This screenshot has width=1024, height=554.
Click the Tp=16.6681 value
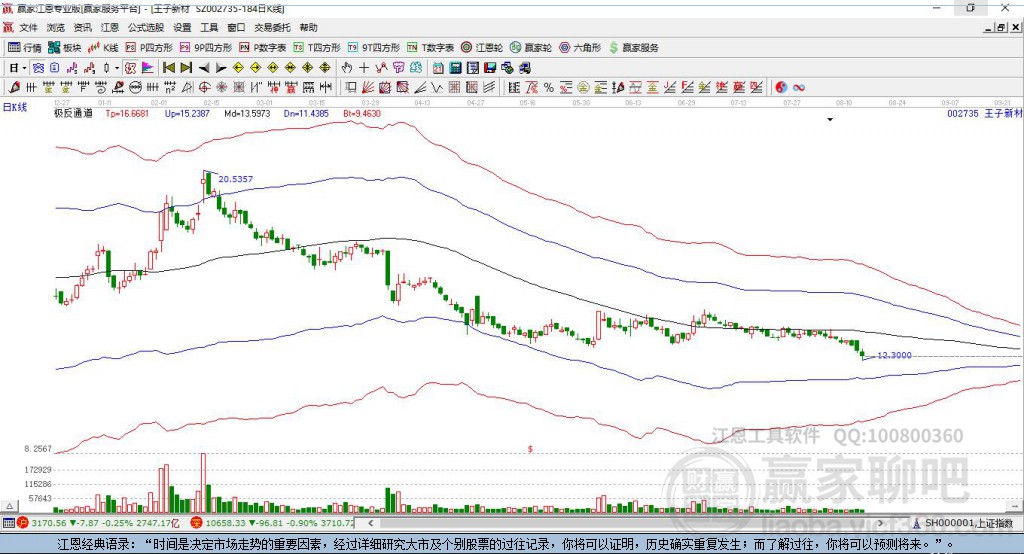pyautogui.click(x=127, y=113)
